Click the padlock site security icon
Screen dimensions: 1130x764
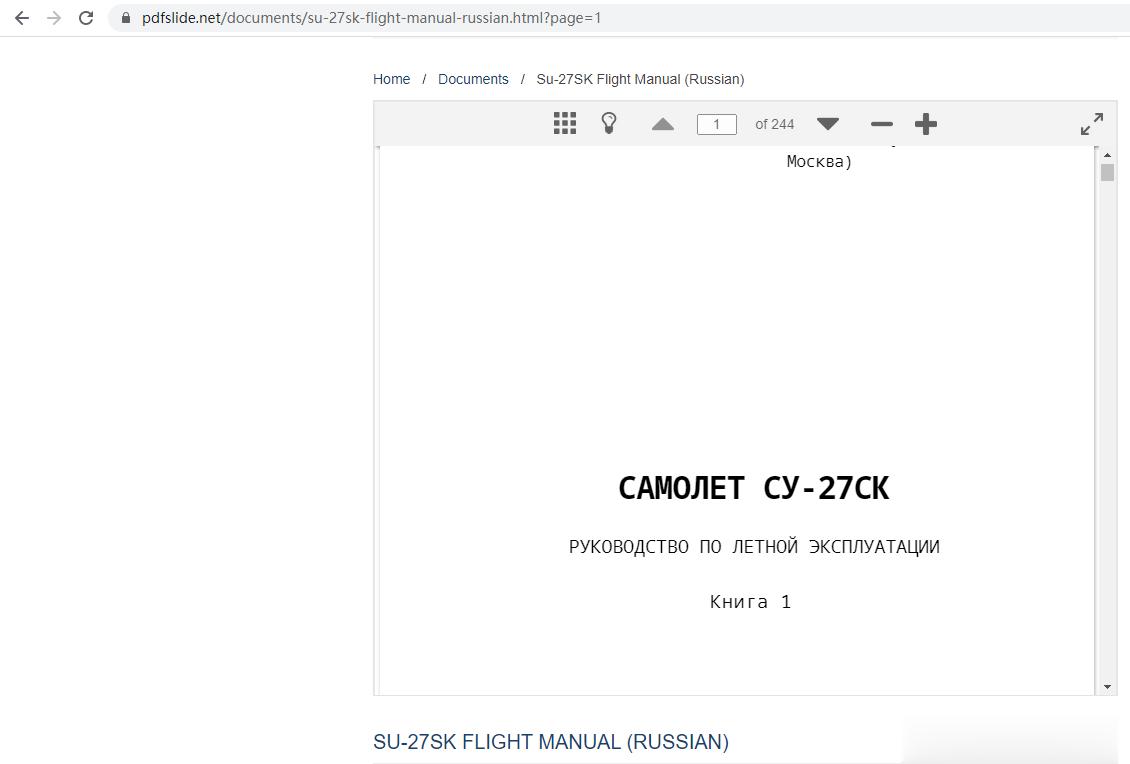pyautogui.click(x=126, y=18)
